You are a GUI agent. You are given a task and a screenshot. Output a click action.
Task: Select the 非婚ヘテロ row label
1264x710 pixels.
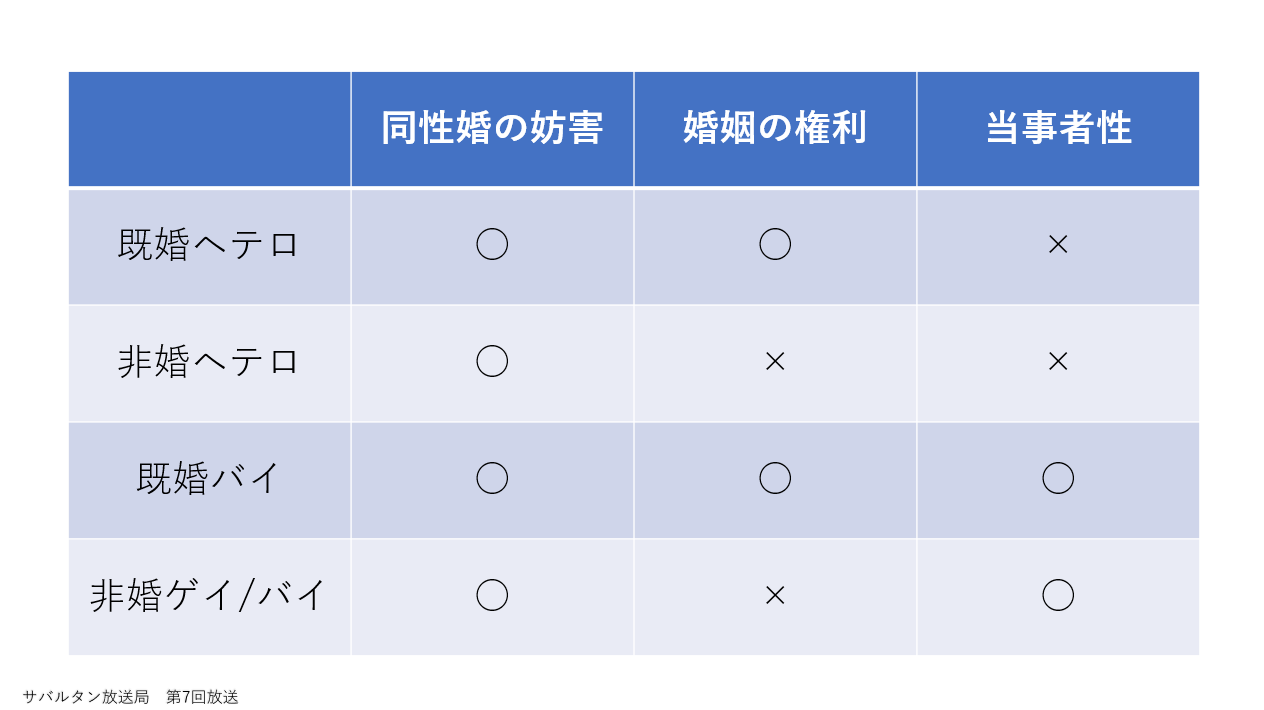click(209, 361)
